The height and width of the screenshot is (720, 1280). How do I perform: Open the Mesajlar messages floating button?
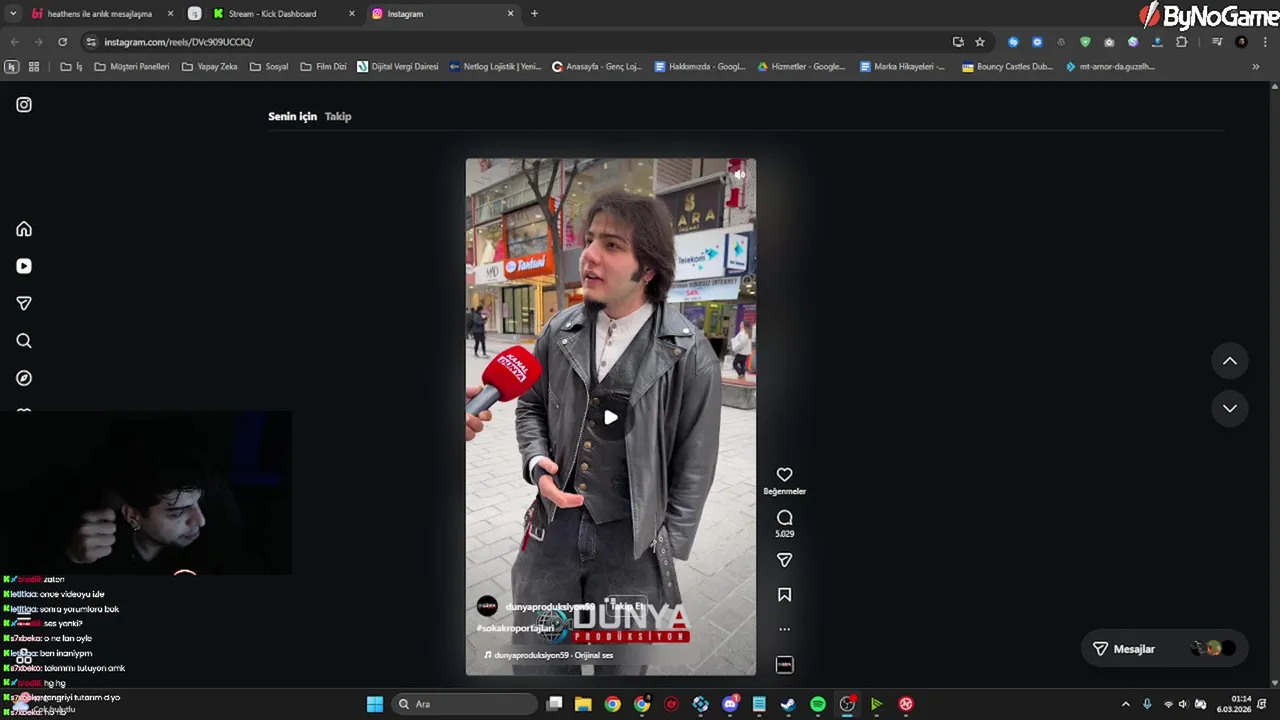[1164, 649]
